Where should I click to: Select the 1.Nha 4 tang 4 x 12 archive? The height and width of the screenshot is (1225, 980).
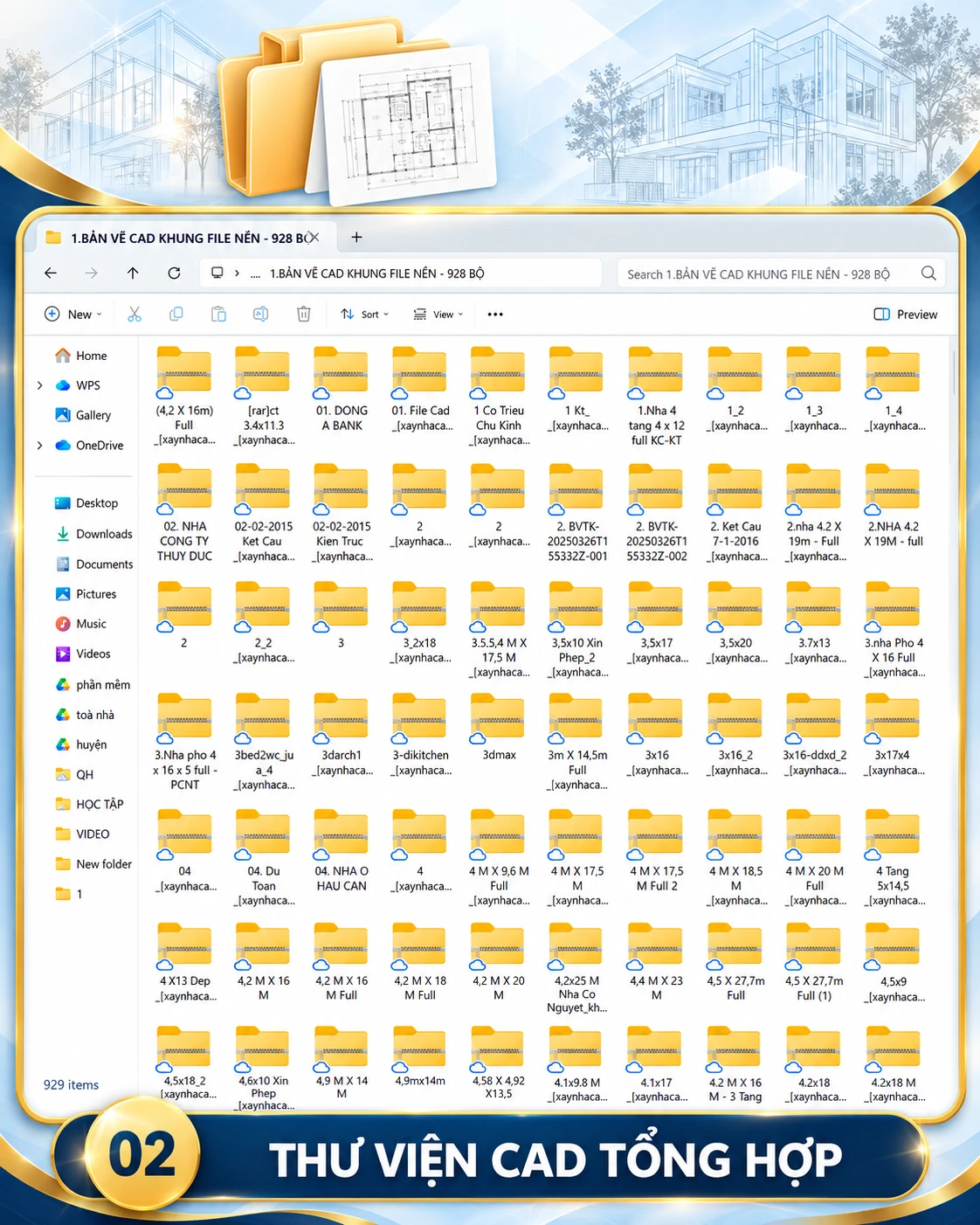tap(656, 397)
